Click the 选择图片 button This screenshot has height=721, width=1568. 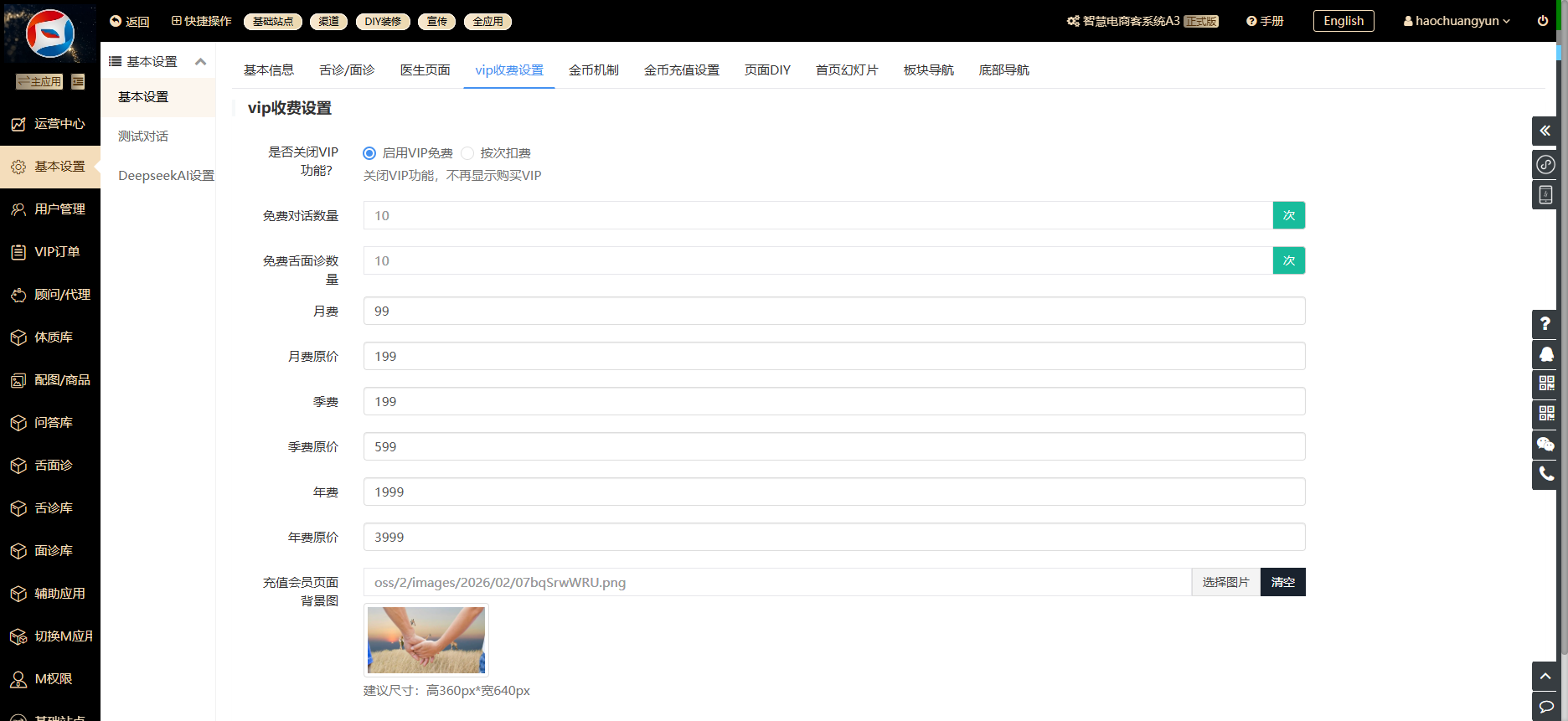click(x=1225, y=582)
